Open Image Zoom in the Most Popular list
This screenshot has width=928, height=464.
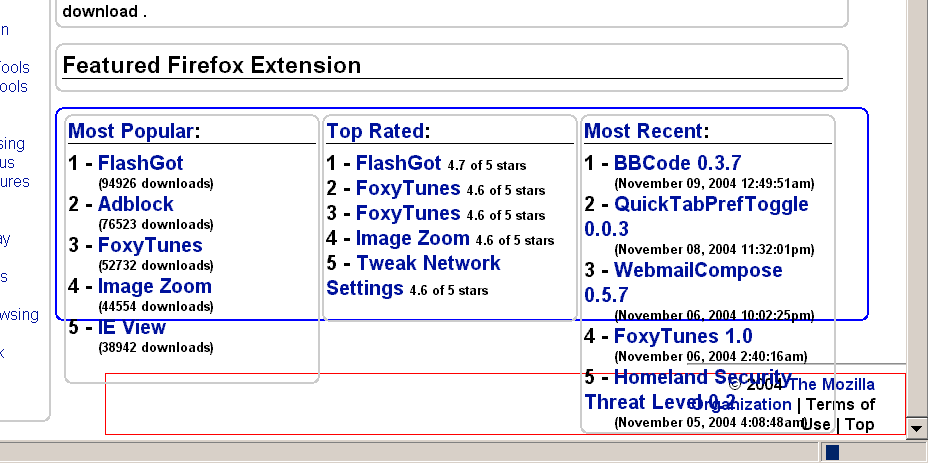coord(154,286)
